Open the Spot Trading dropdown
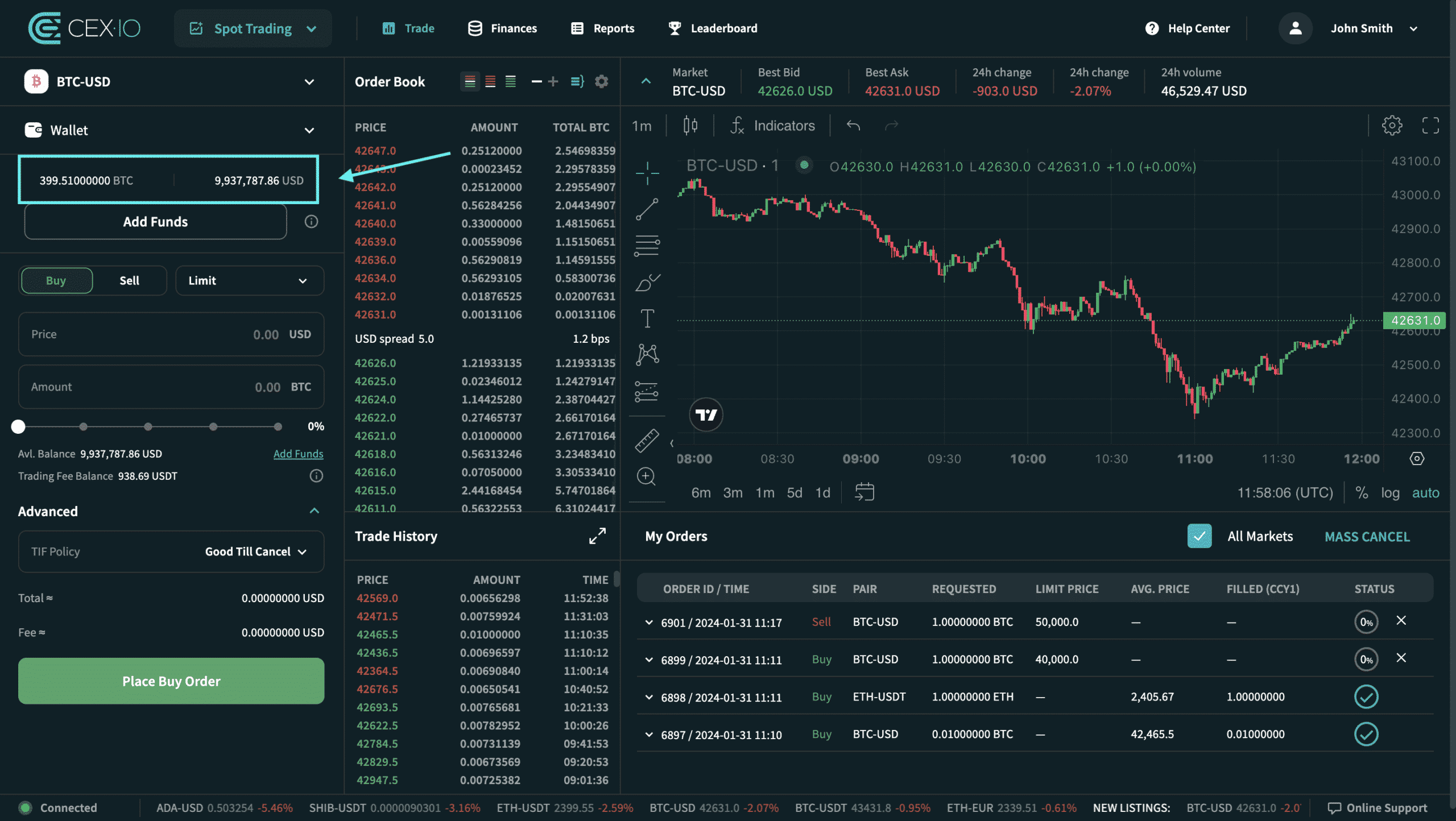This screenshot has width=1456, height=821. pos(253,28)
